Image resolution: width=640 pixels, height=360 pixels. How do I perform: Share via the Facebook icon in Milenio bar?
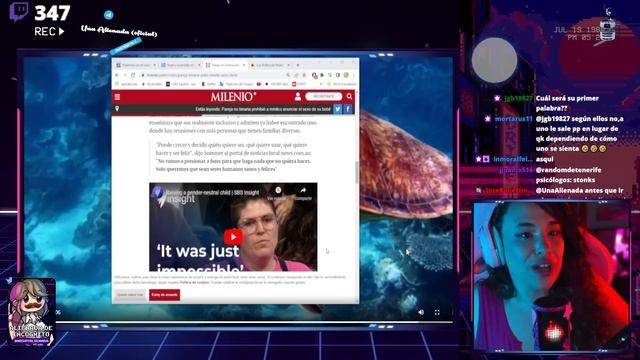[x=348, y=109]
